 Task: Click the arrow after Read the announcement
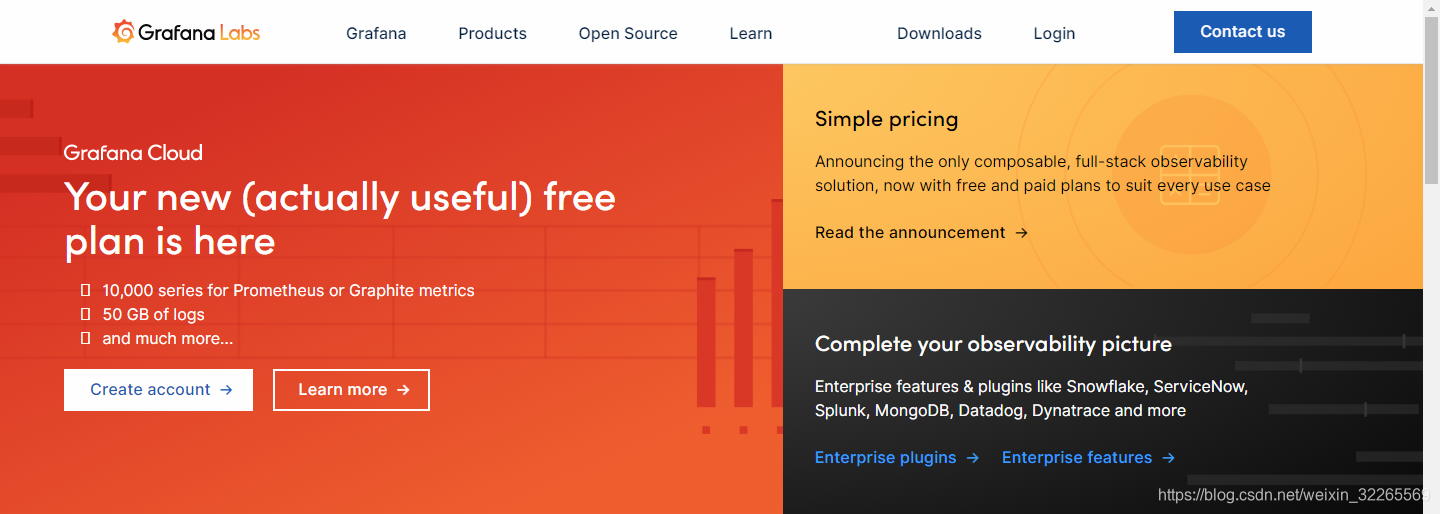pos(1021,233)
